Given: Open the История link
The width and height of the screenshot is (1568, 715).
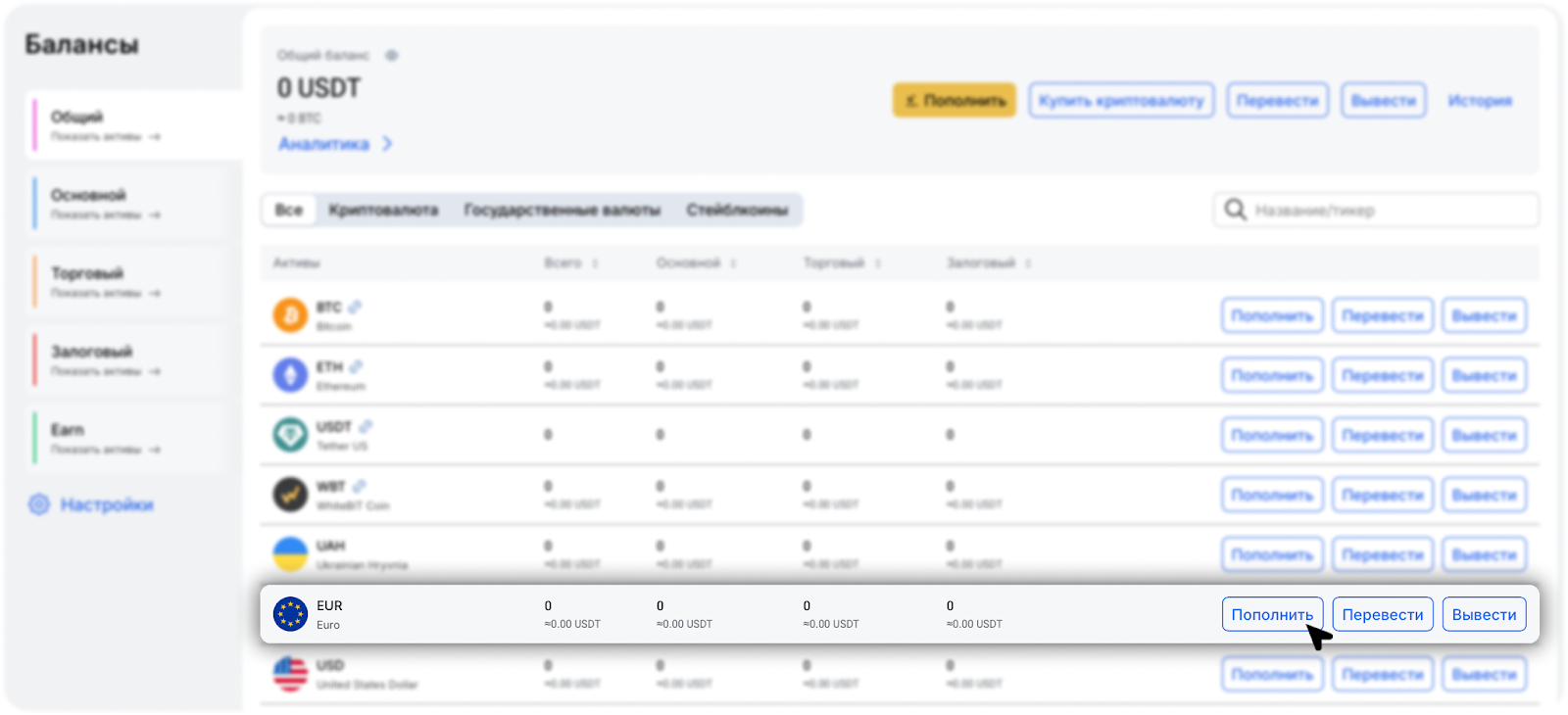Looking at the screenshot, I should coord(1480,101).
